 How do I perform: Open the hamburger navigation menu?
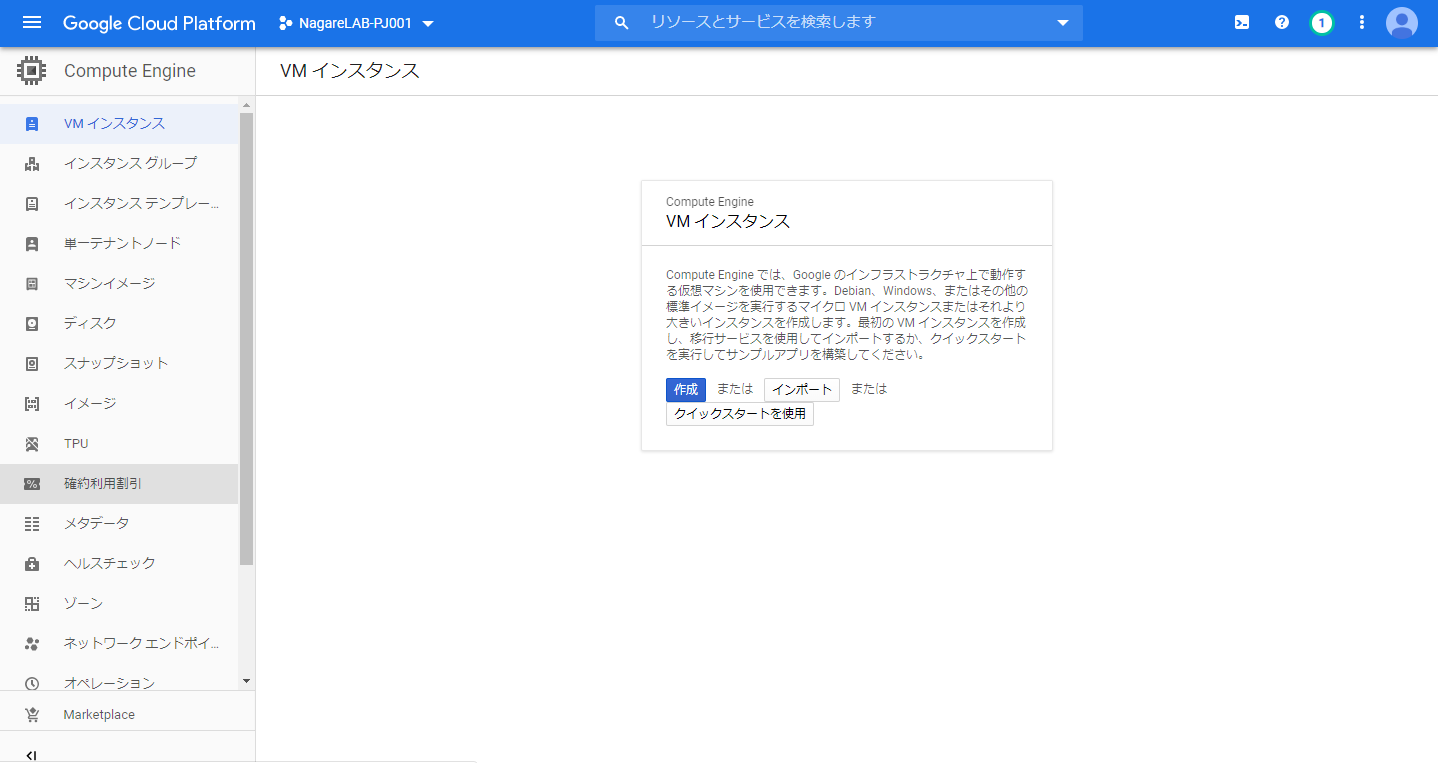32,22
